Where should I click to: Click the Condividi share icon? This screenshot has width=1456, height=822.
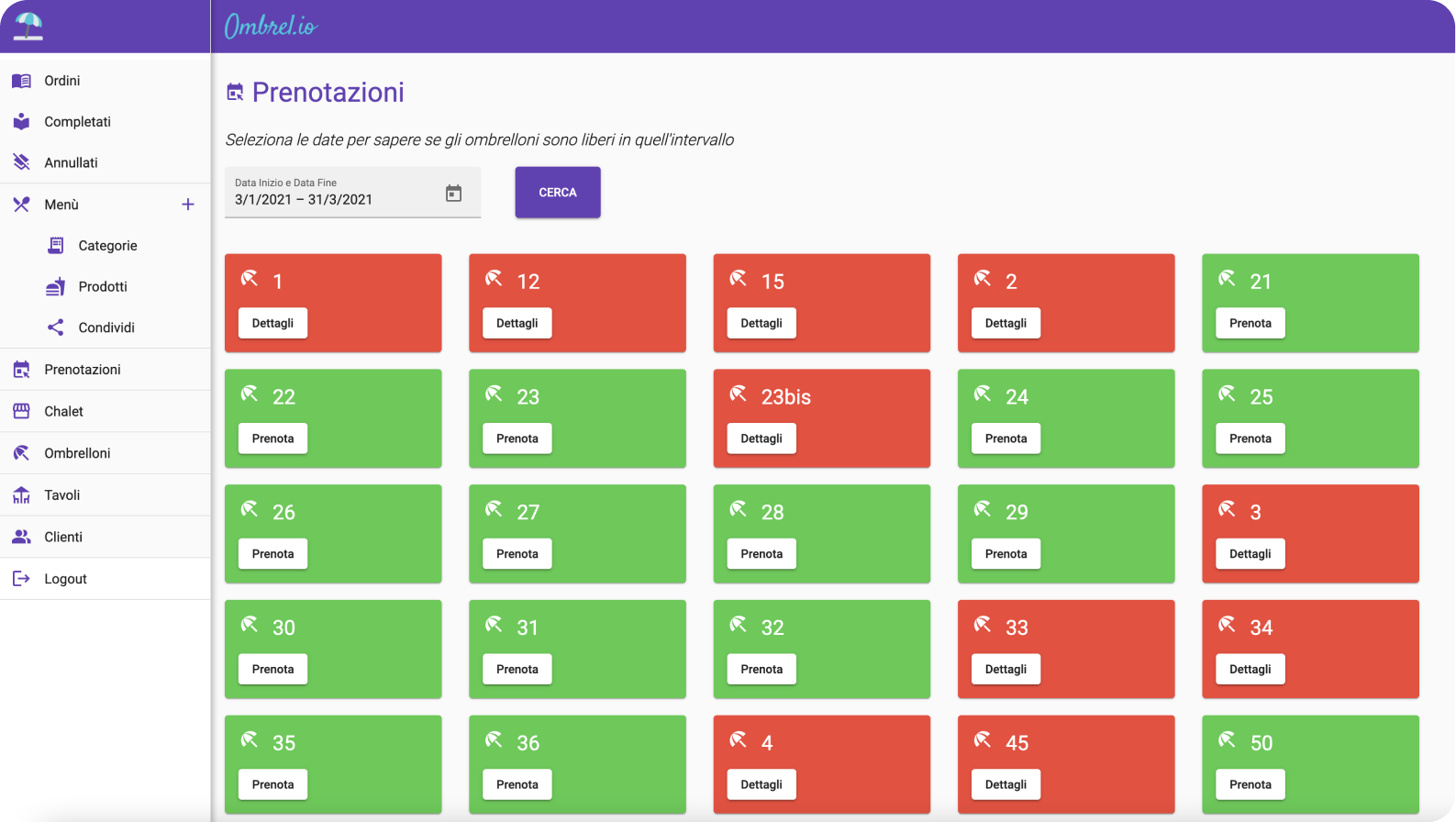click(56, 328)
